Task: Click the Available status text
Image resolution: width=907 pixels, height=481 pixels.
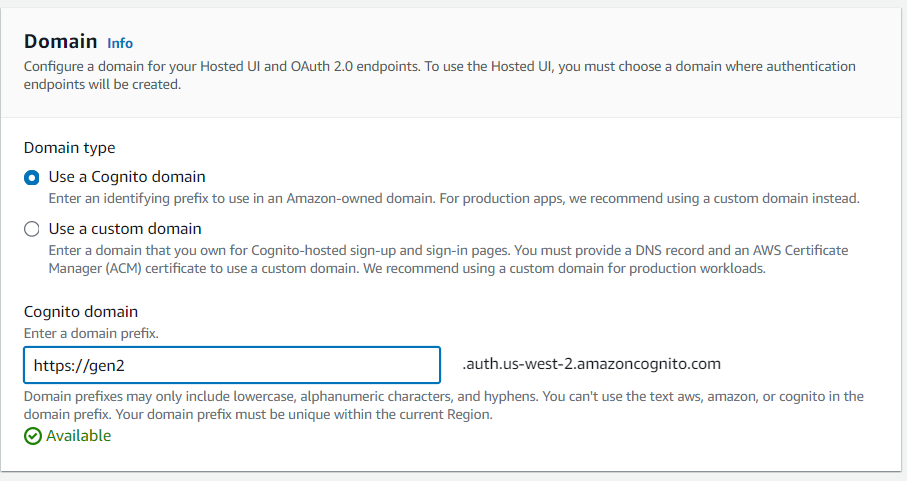Action: 79,435
